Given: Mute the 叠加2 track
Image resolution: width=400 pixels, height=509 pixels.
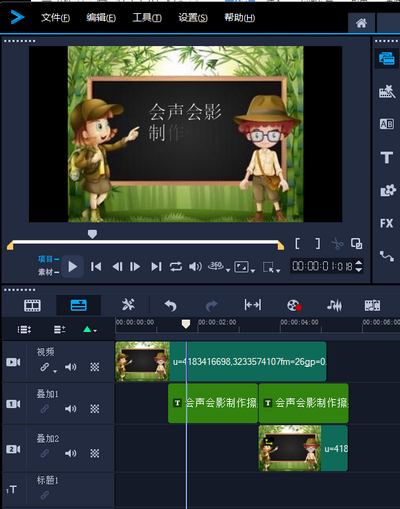Looking at the screenshot, I should click(70, 453).
